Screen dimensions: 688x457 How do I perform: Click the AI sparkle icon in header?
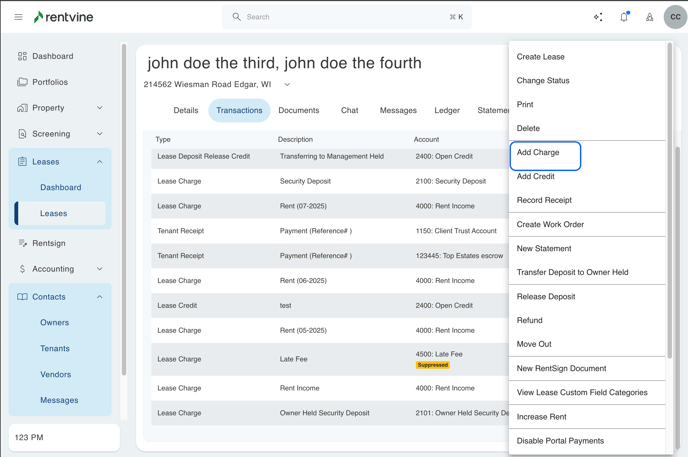pyautogui.click(x=598, y=17)
